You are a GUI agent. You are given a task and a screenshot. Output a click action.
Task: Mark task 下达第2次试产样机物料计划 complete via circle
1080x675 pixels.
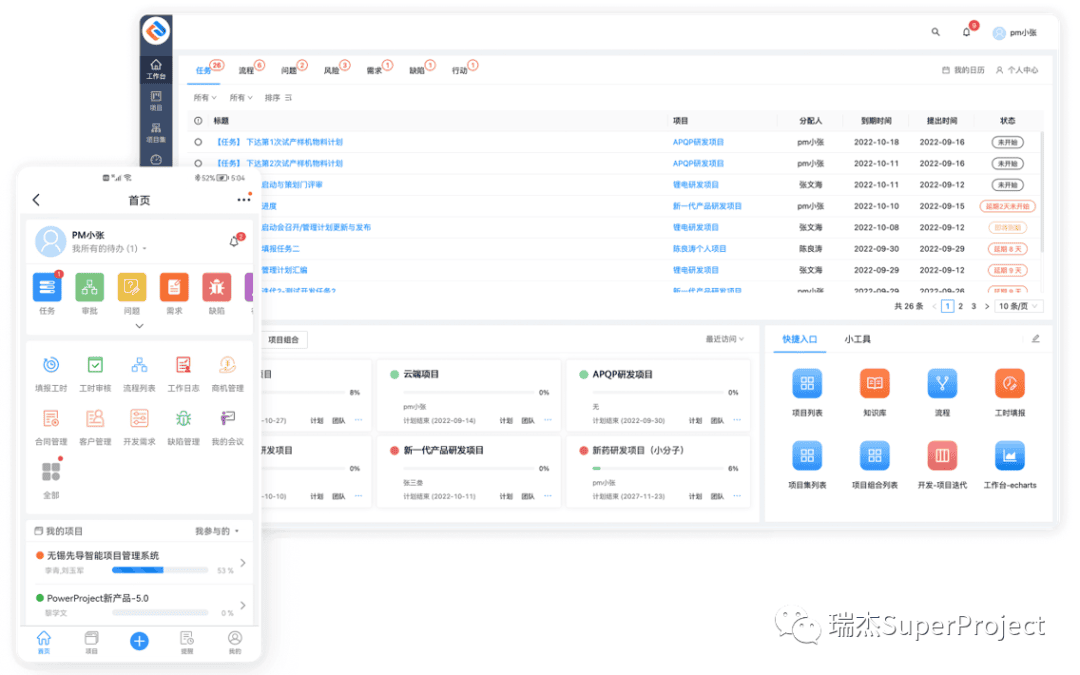(x=198, y=163)
